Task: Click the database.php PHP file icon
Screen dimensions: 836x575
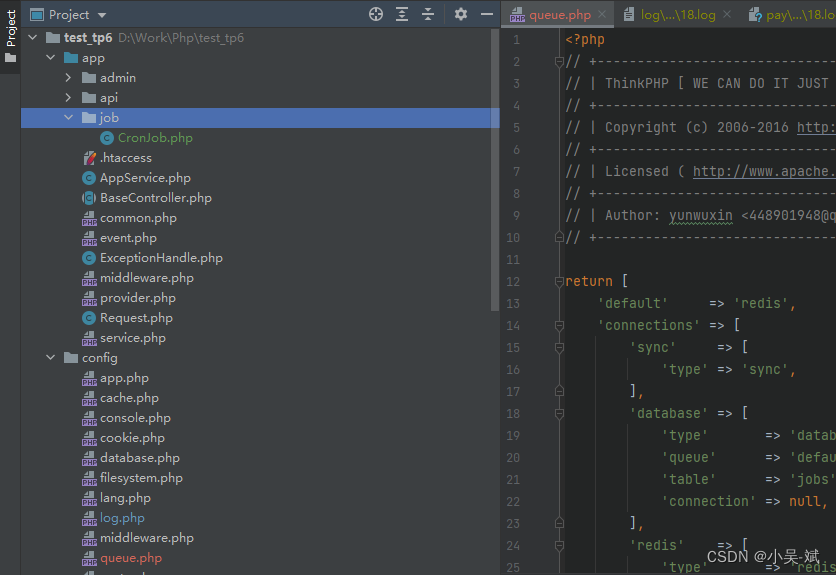Action: [89, 458]
